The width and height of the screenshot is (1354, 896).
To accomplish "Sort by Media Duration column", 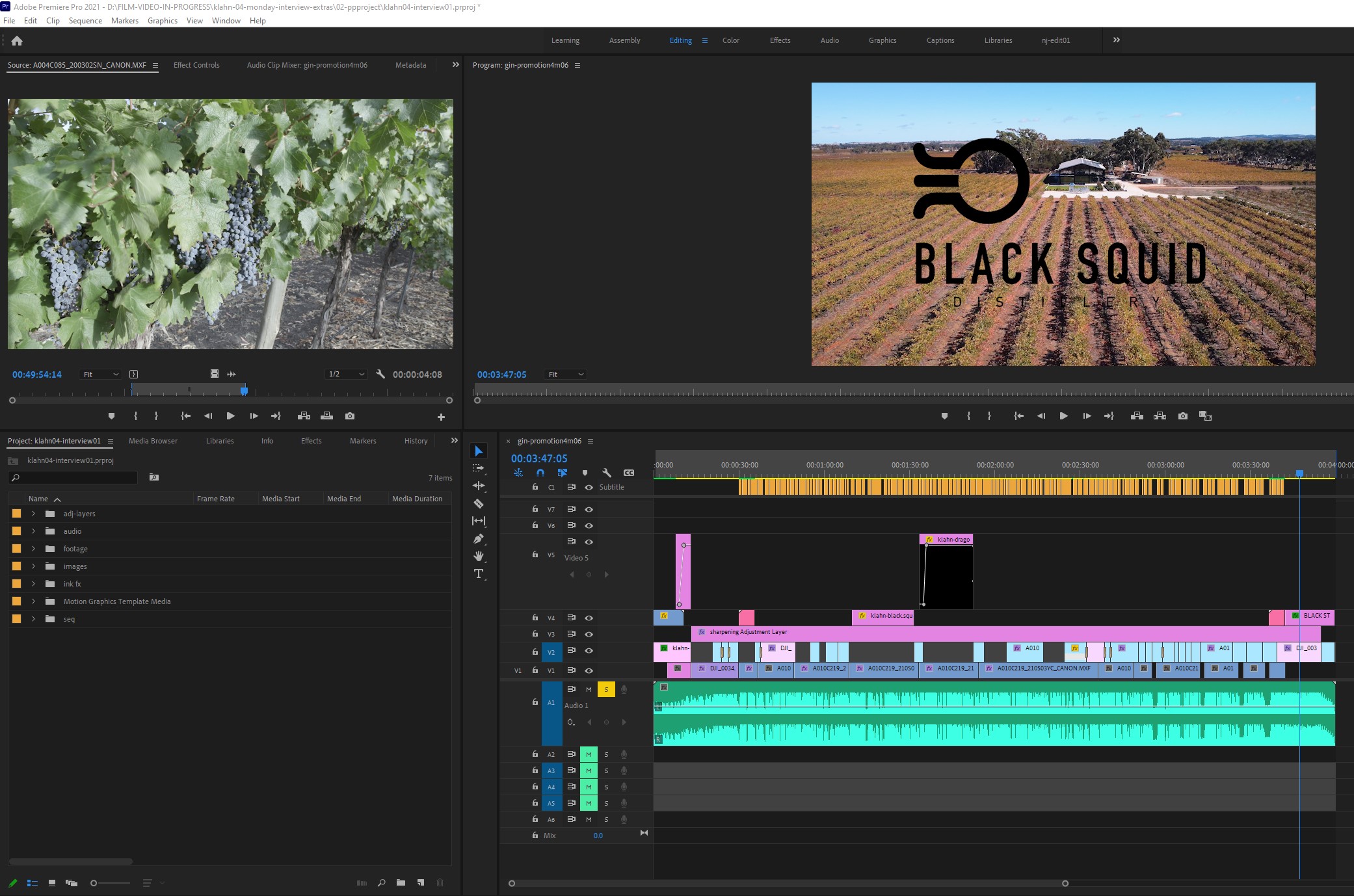I will [417, 499].
